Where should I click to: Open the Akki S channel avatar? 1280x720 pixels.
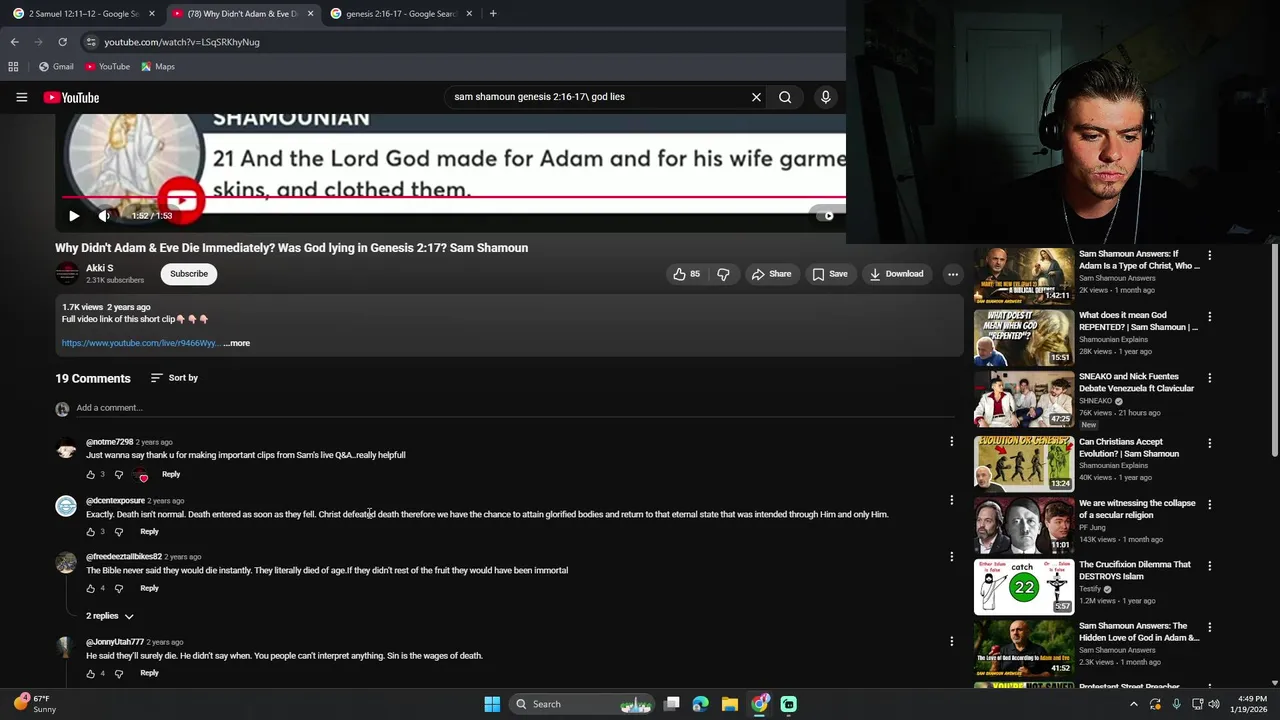(67, 273)
